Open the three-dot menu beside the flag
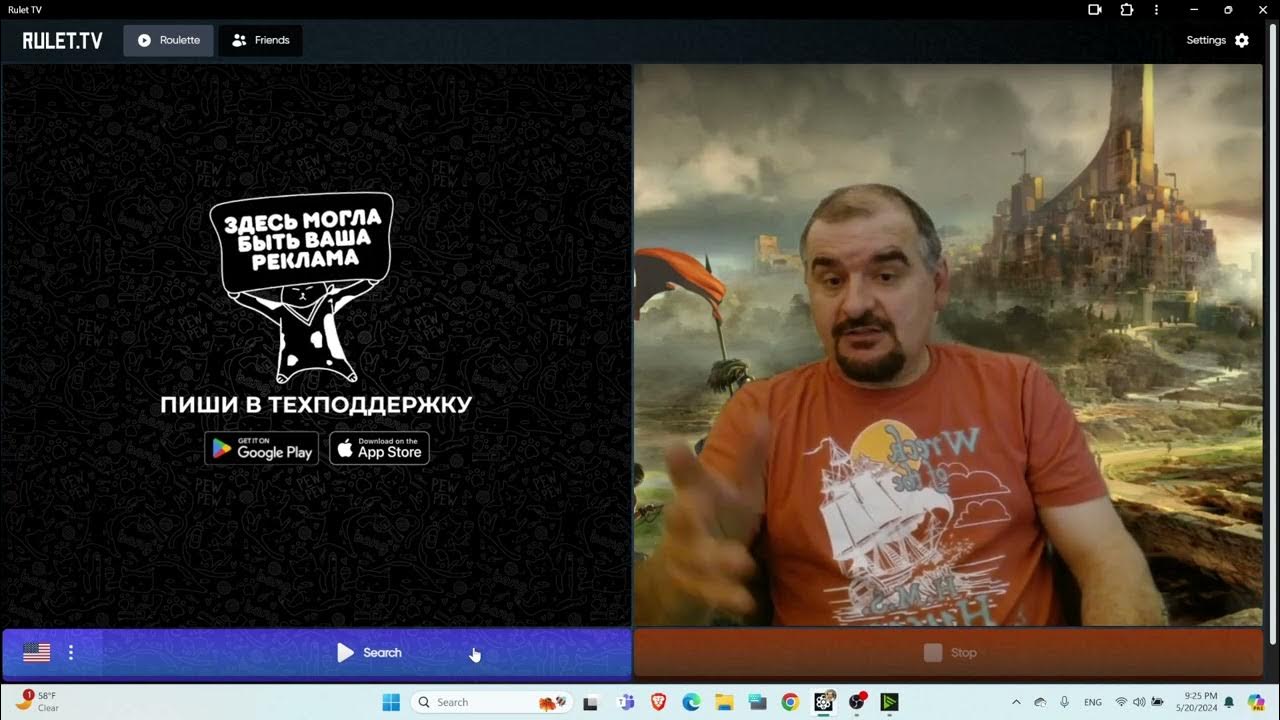The width and height of the screenshot is (1280, 720). pyautogui.click(x=71, y=653)
